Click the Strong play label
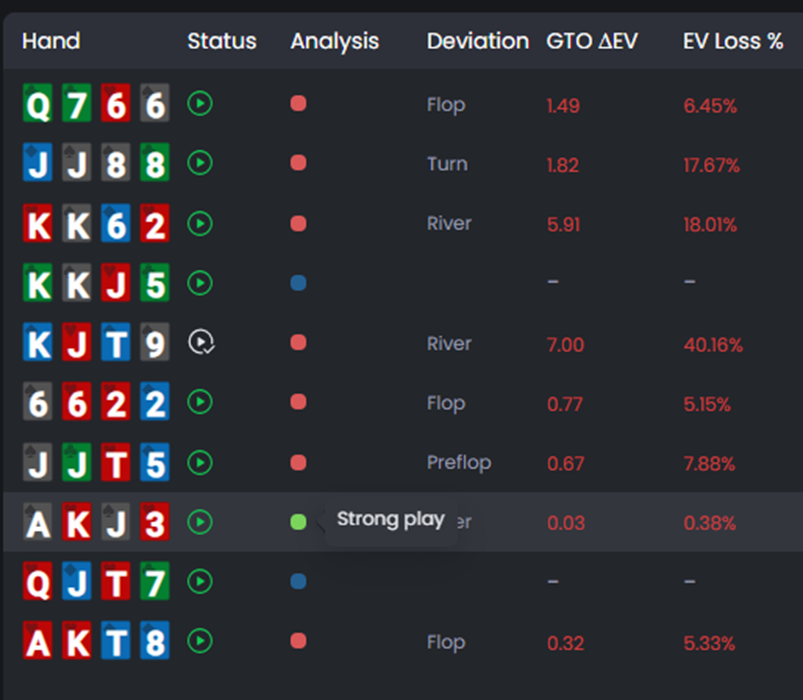 (391, 520)
